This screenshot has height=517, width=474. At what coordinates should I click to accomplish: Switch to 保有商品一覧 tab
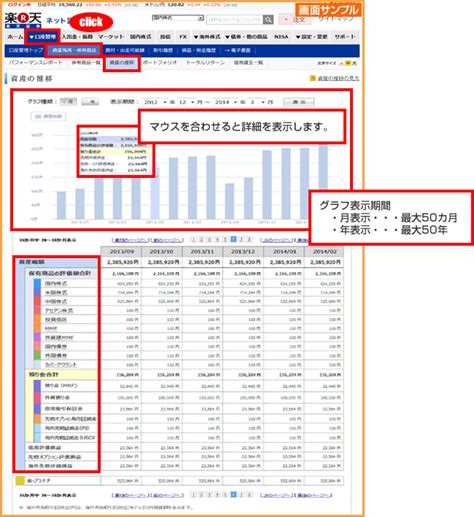86,63
